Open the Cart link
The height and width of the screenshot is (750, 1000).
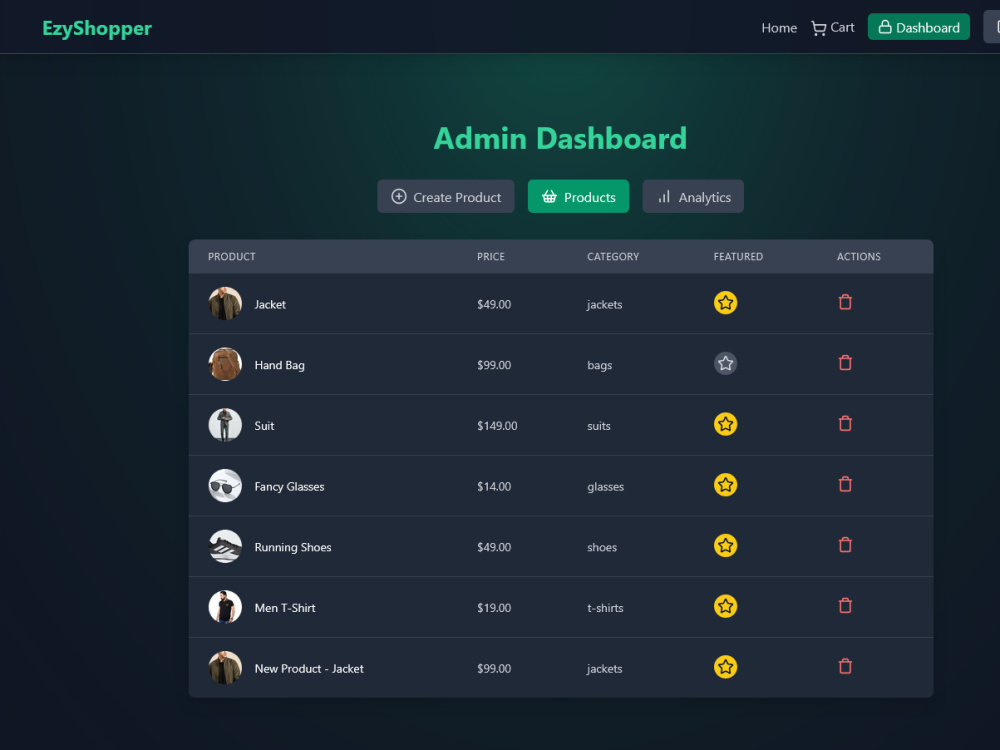point(833,27)
